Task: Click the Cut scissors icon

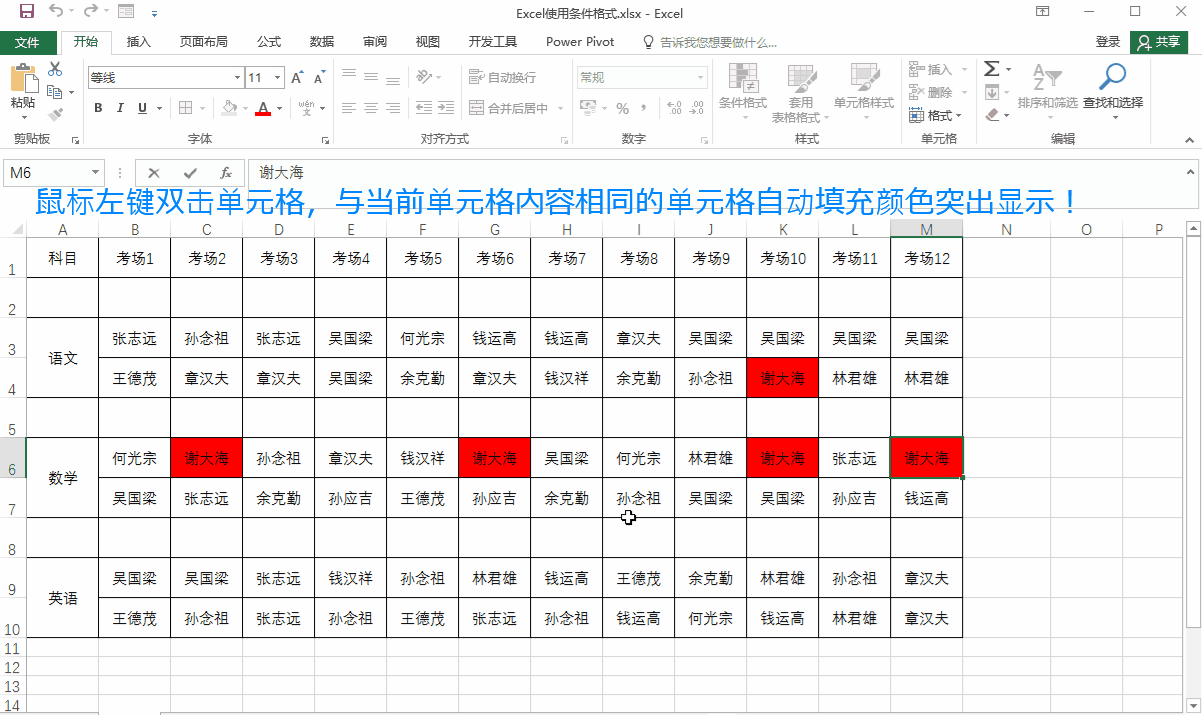Action: point(55,68)
